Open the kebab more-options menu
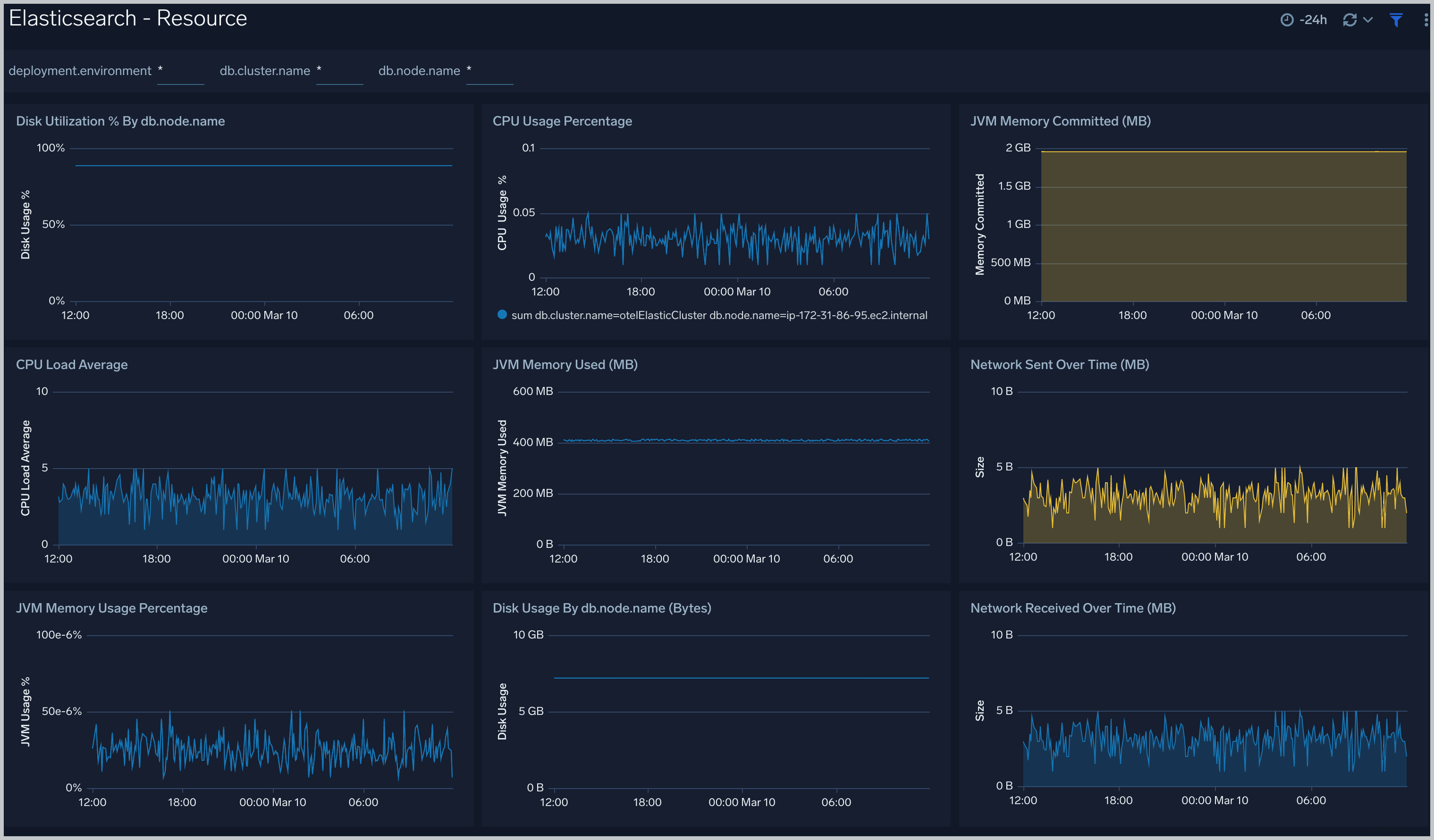 tap(1426, 20)
